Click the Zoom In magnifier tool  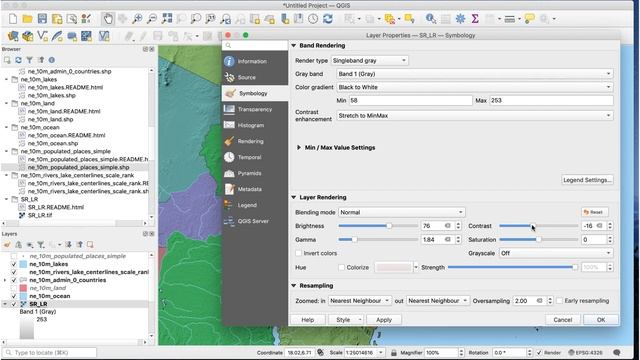[137, 19]
